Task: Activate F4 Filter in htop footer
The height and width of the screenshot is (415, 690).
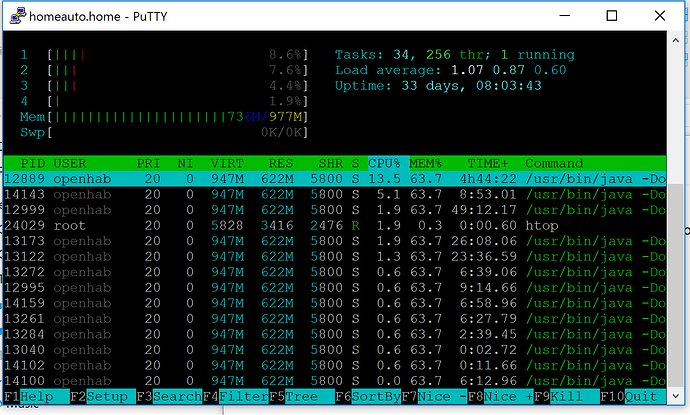Action: tap(235, 396)
